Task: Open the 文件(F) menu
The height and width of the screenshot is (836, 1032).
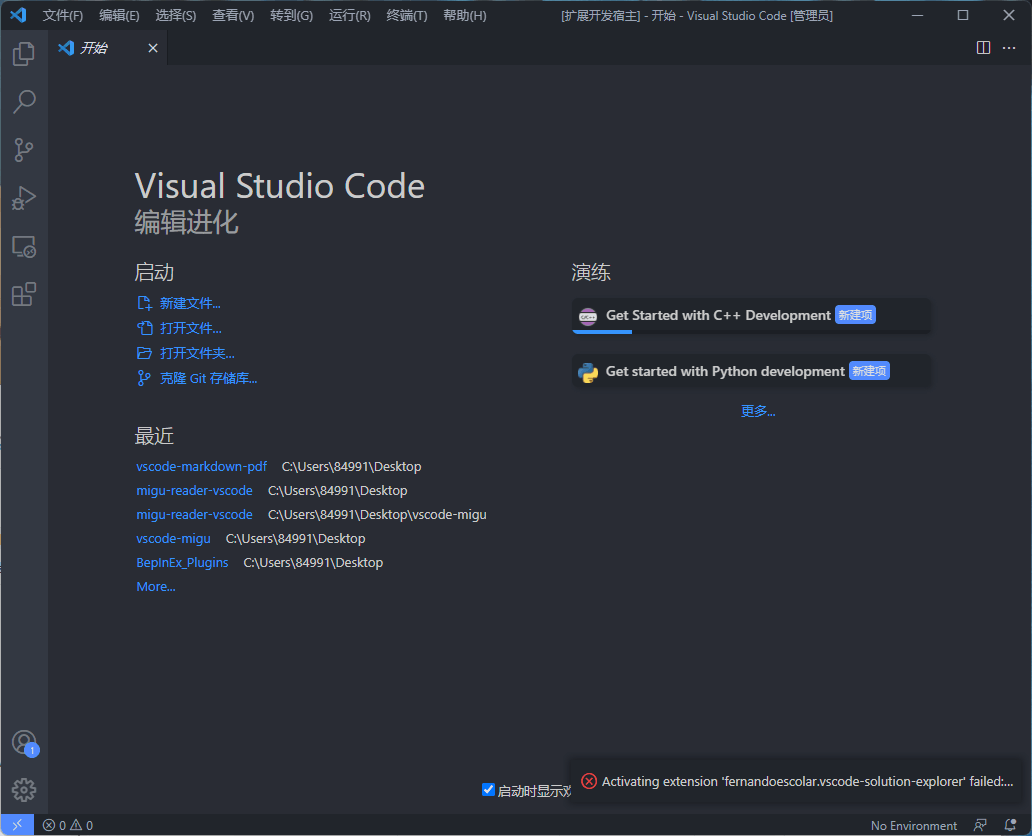Action: pos(62,15)
